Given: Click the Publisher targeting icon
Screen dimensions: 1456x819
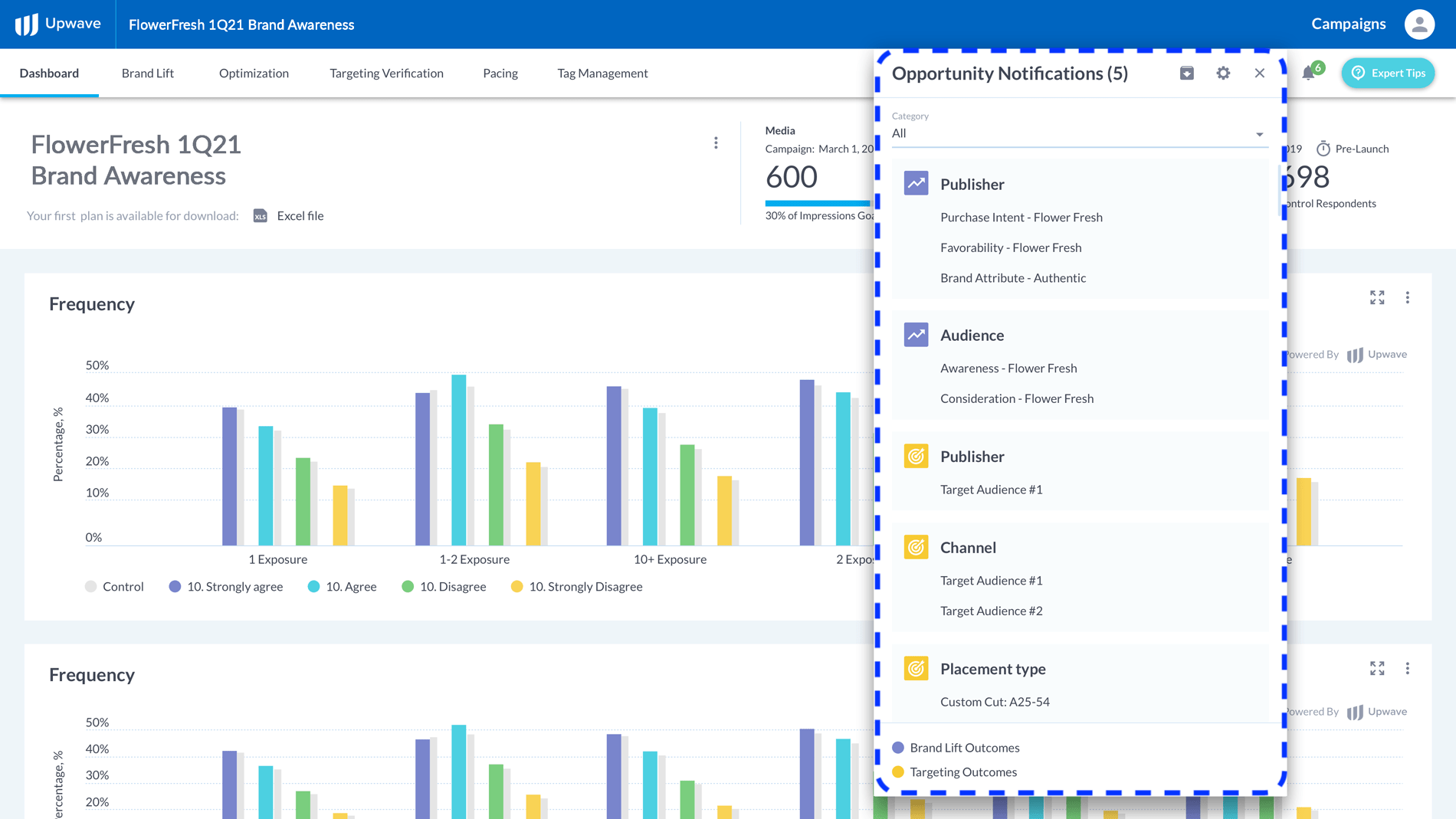Looking at the screenshot, I should tap(916, 456).
